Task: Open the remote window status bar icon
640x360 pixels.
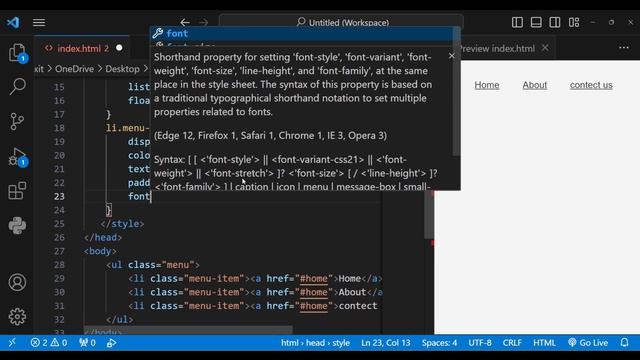Action: click(12, 342)
